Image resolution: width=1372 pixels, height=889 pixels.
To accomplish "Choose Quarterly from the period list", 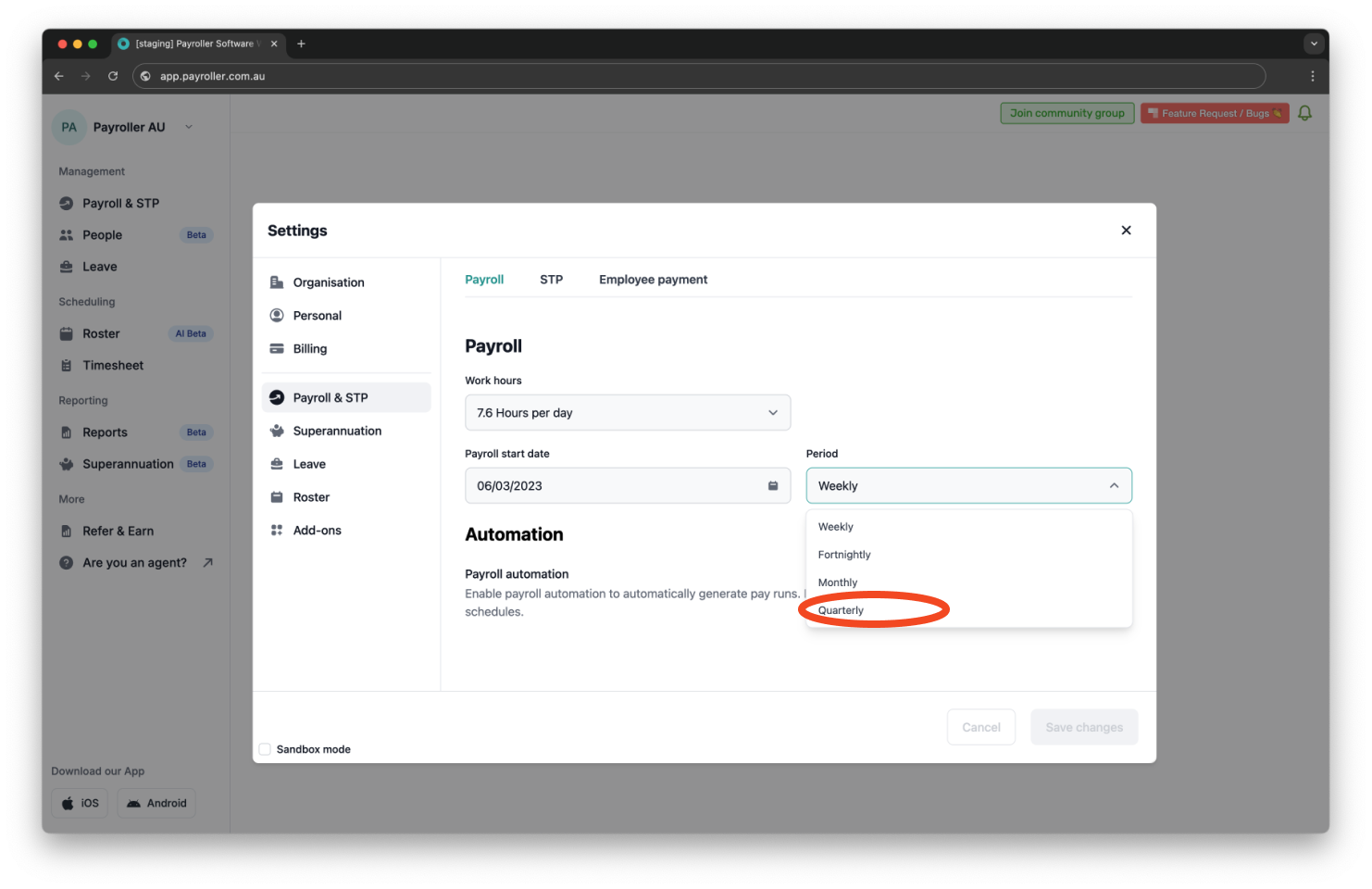I will [841, 610].
